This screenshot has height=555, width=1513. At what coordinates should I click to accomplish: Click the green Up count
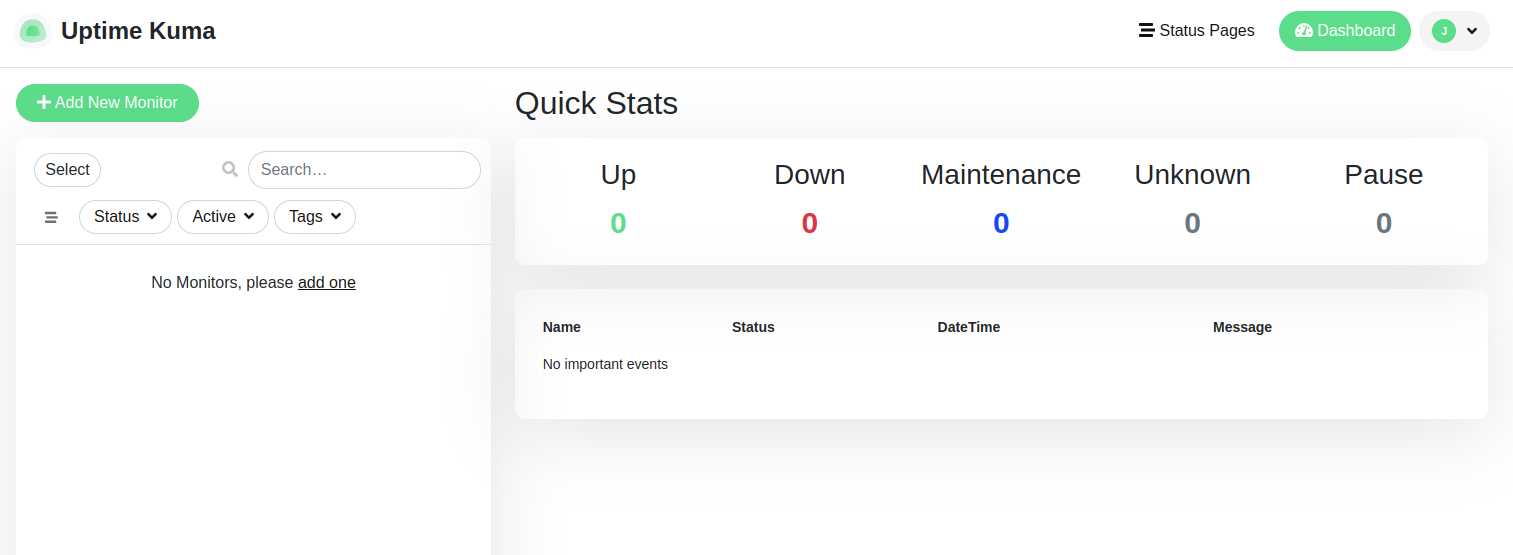618,223
